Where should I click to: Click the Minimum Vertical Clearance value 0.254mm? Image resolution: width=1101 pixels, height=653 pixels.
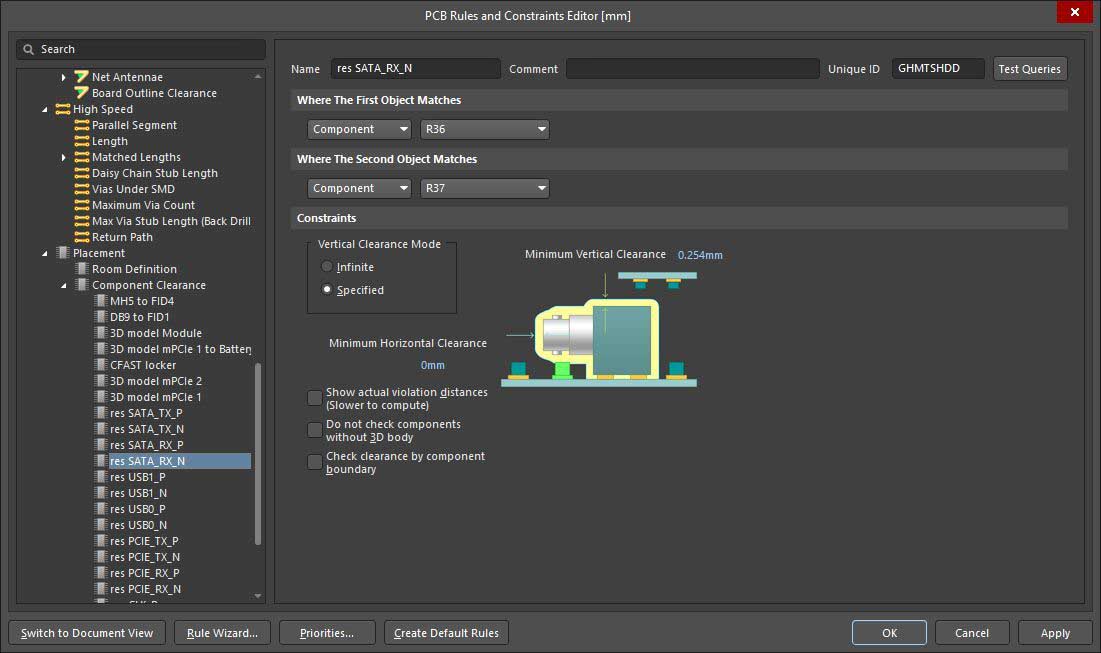700,255
